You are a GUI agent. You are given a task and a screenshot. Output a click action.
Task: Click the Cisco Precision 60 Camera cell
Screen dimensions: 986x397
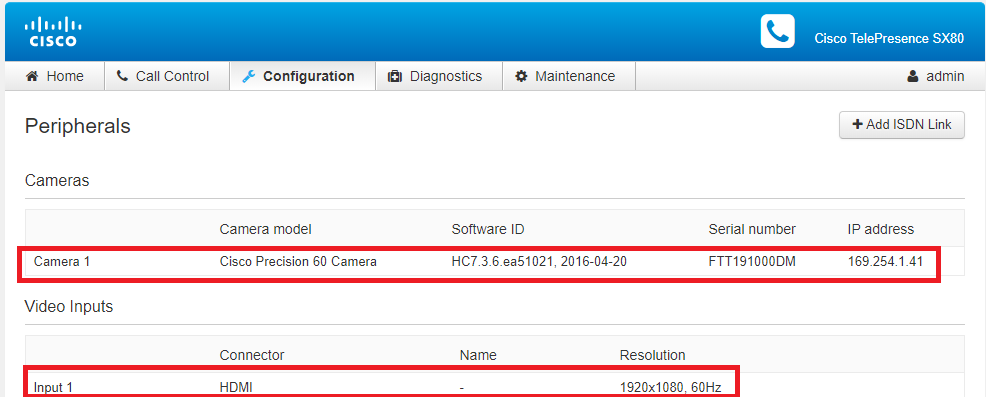[298, 261]
